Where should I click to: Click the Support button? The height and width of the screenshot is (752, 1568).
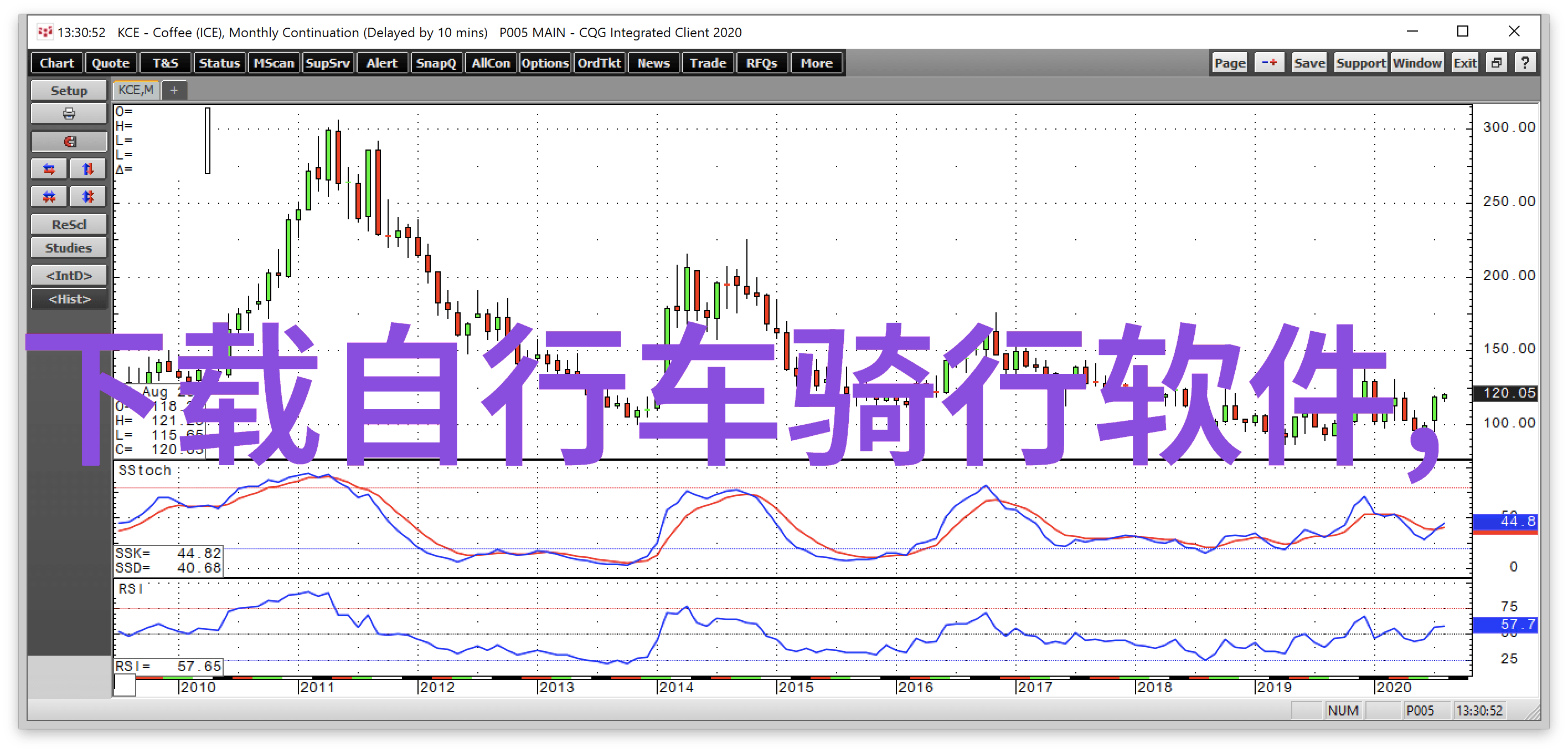pos(1361,63)
